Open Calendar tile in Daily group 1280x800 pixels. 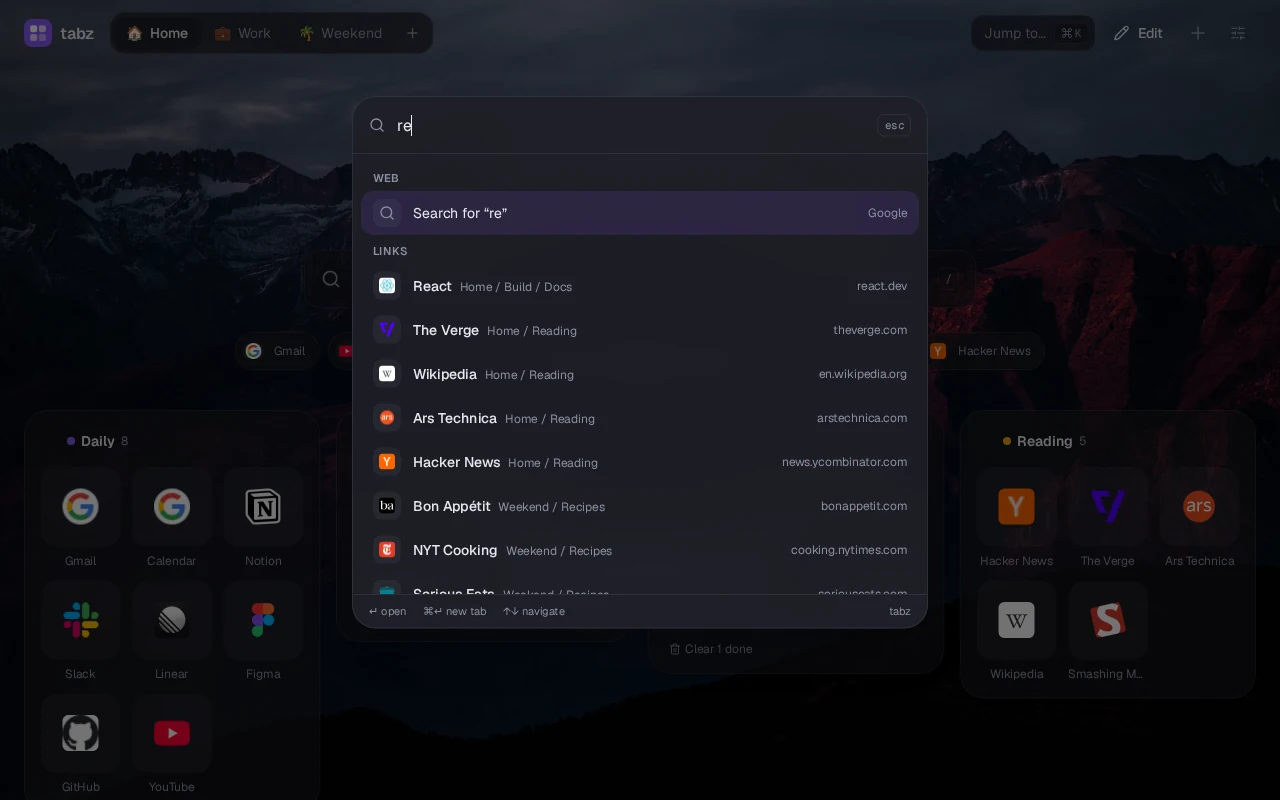[x=172, y=519]
